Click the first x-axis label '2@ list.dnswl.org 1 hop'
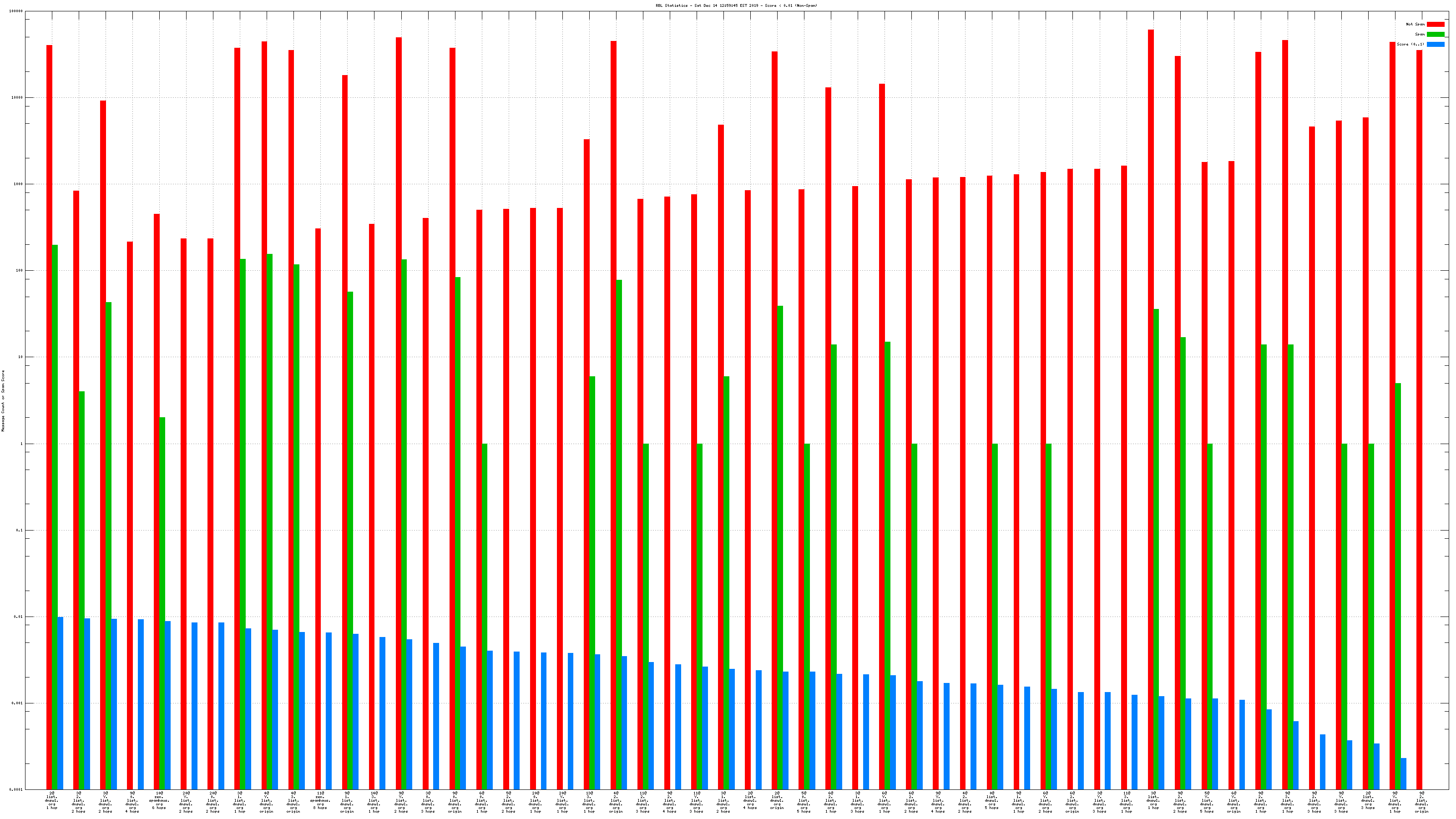1456x819 pixels. 52,801
